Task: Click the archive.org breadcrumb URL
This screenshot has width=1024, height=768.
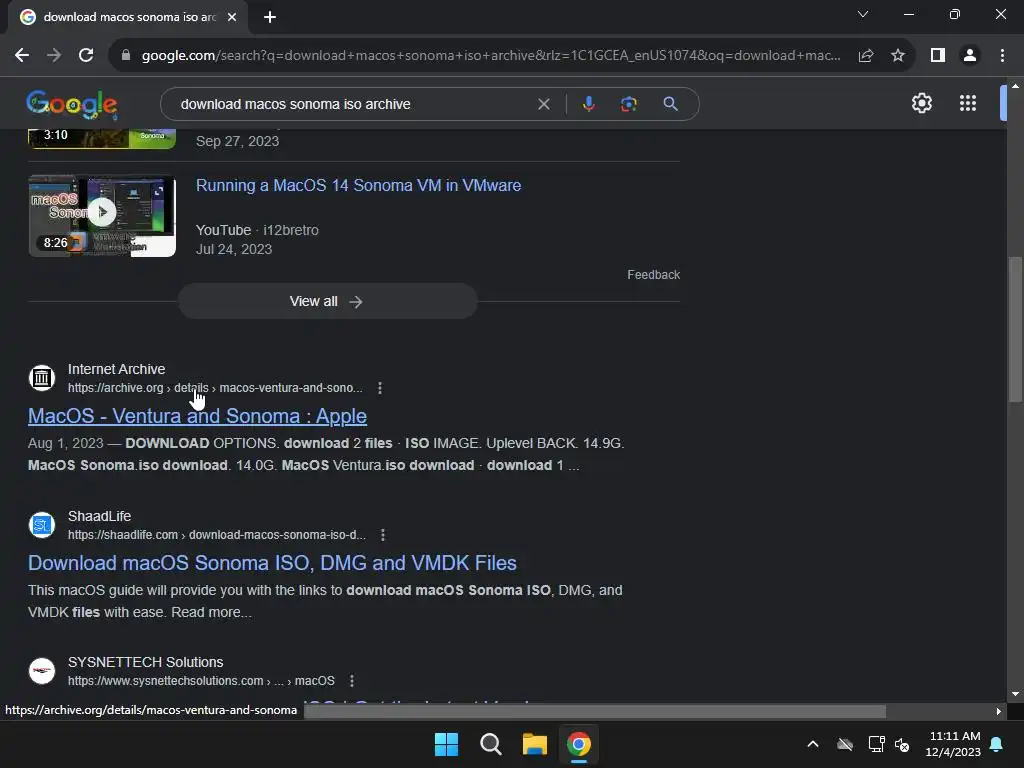Action: point(215,388)
